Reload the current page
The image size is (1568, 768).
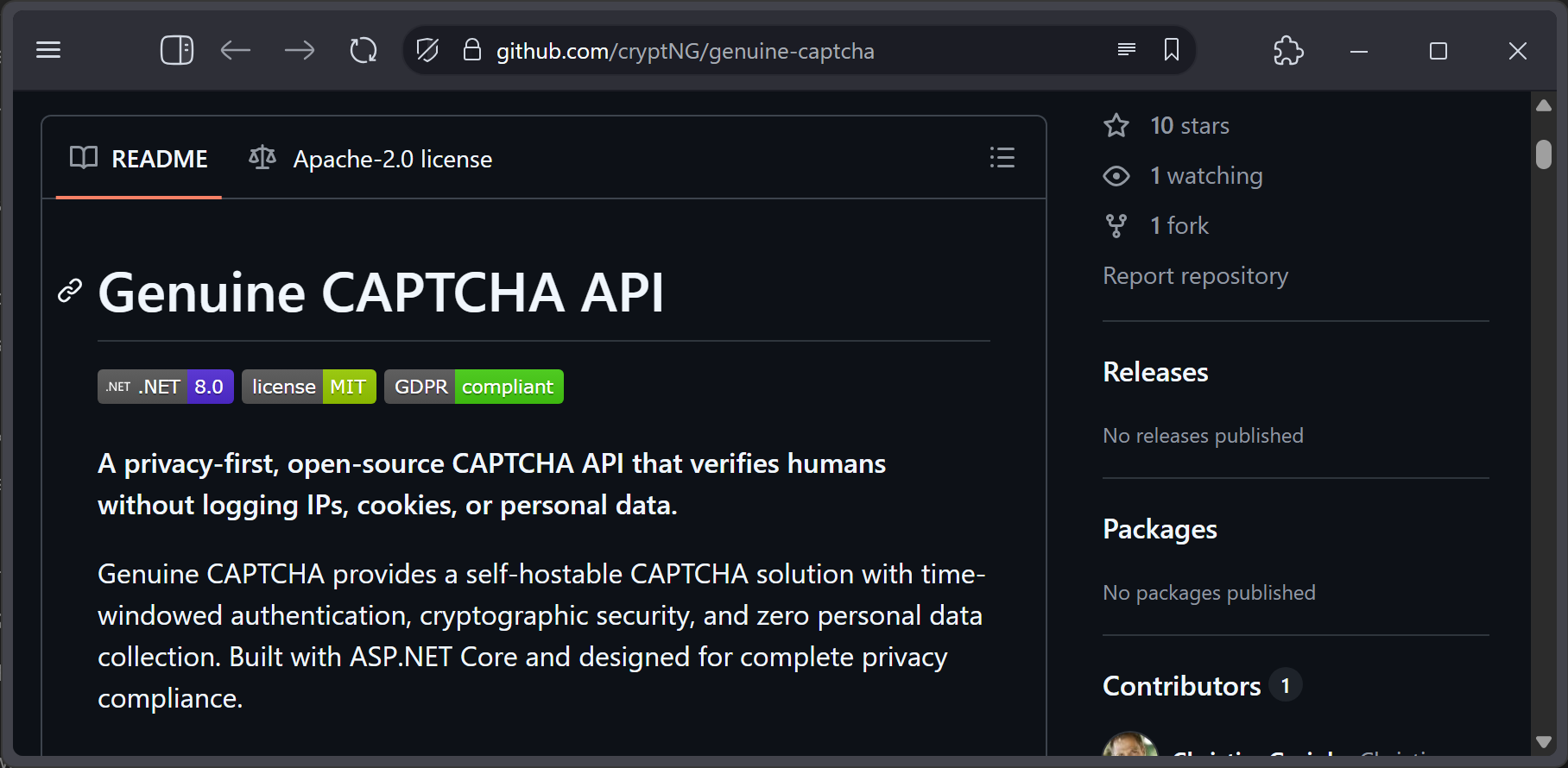click(x=364, y=50)
